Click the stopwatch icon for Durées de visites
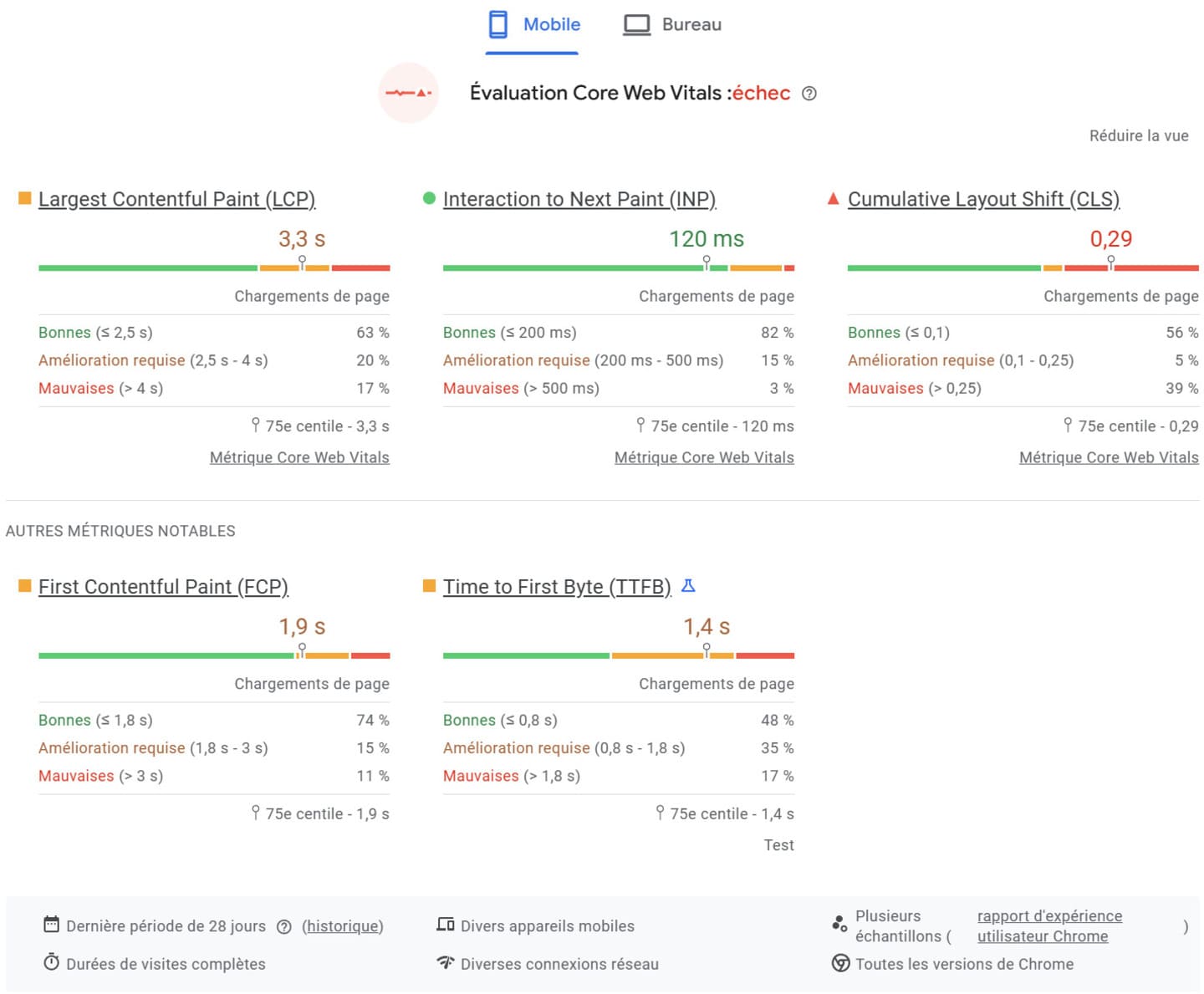 (51, 962)
